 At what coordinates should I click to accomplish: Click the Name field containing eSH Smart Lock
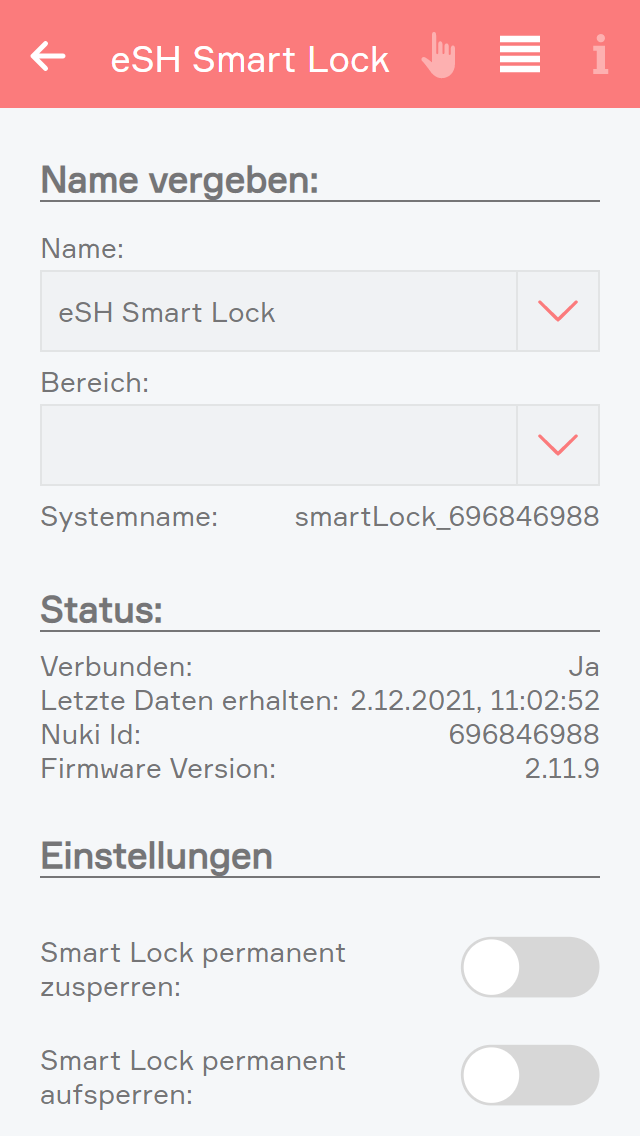[x=278, y=312]
